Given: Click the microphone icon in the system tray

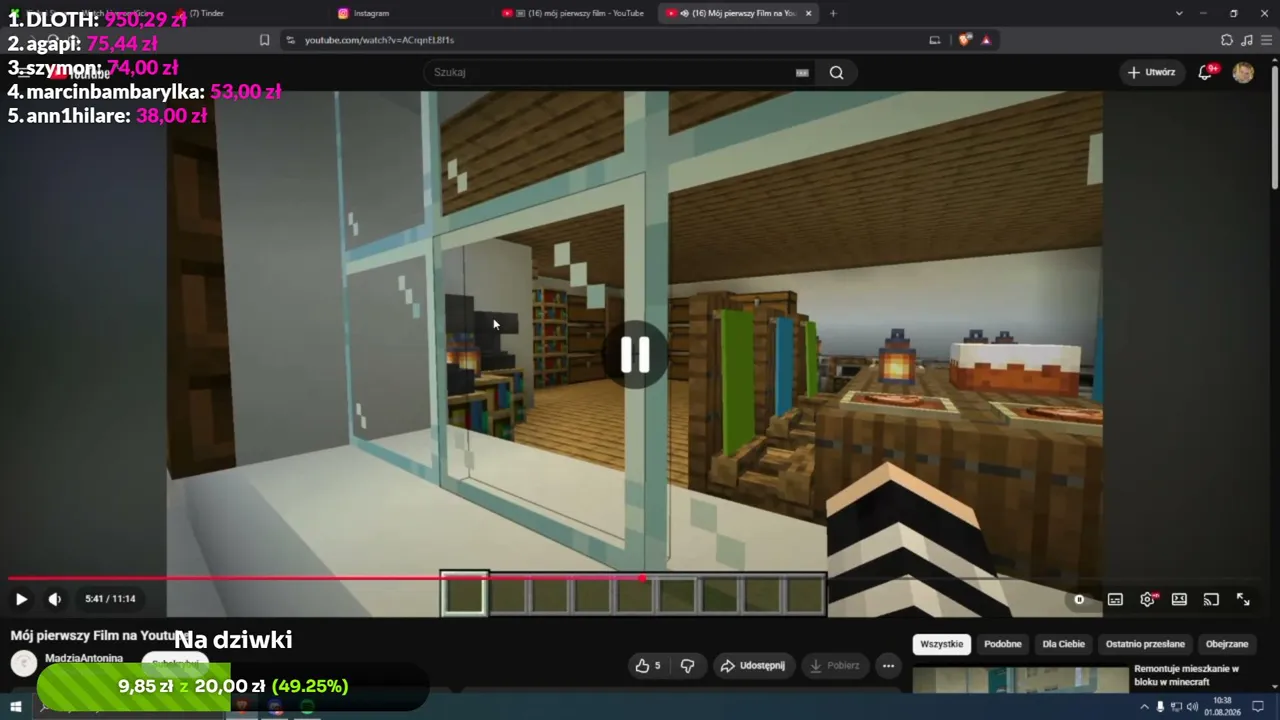Looking at the screenshot, I should click(1161, 707).
